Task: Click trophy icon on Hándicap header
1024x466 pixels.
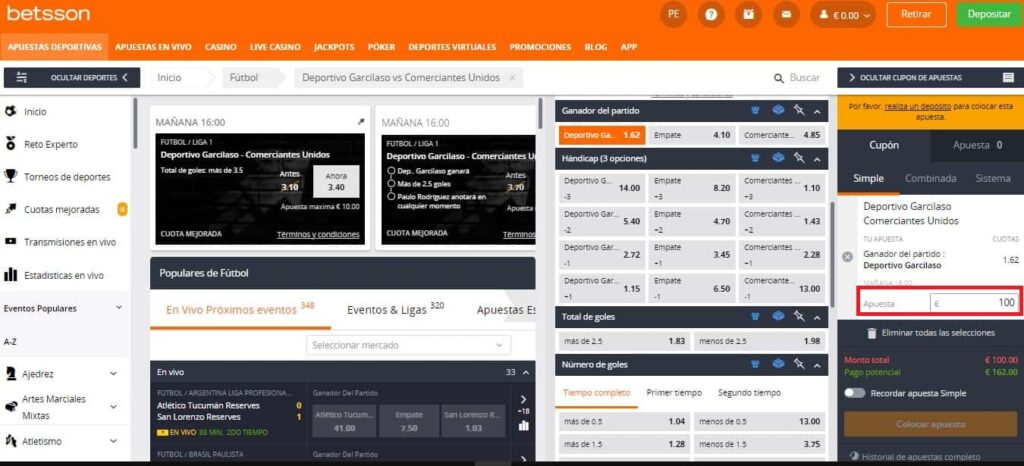Action: (x=756, y=158)
